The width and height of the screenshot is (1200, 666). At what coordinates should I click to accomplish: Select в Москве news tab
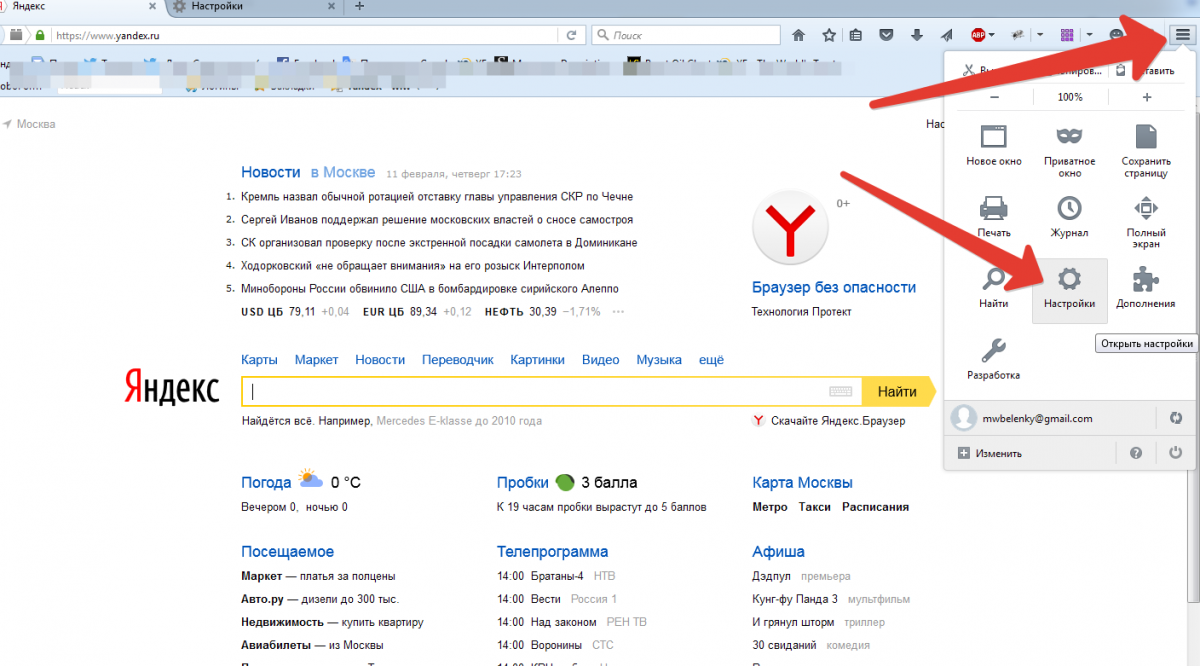[343, 172]
